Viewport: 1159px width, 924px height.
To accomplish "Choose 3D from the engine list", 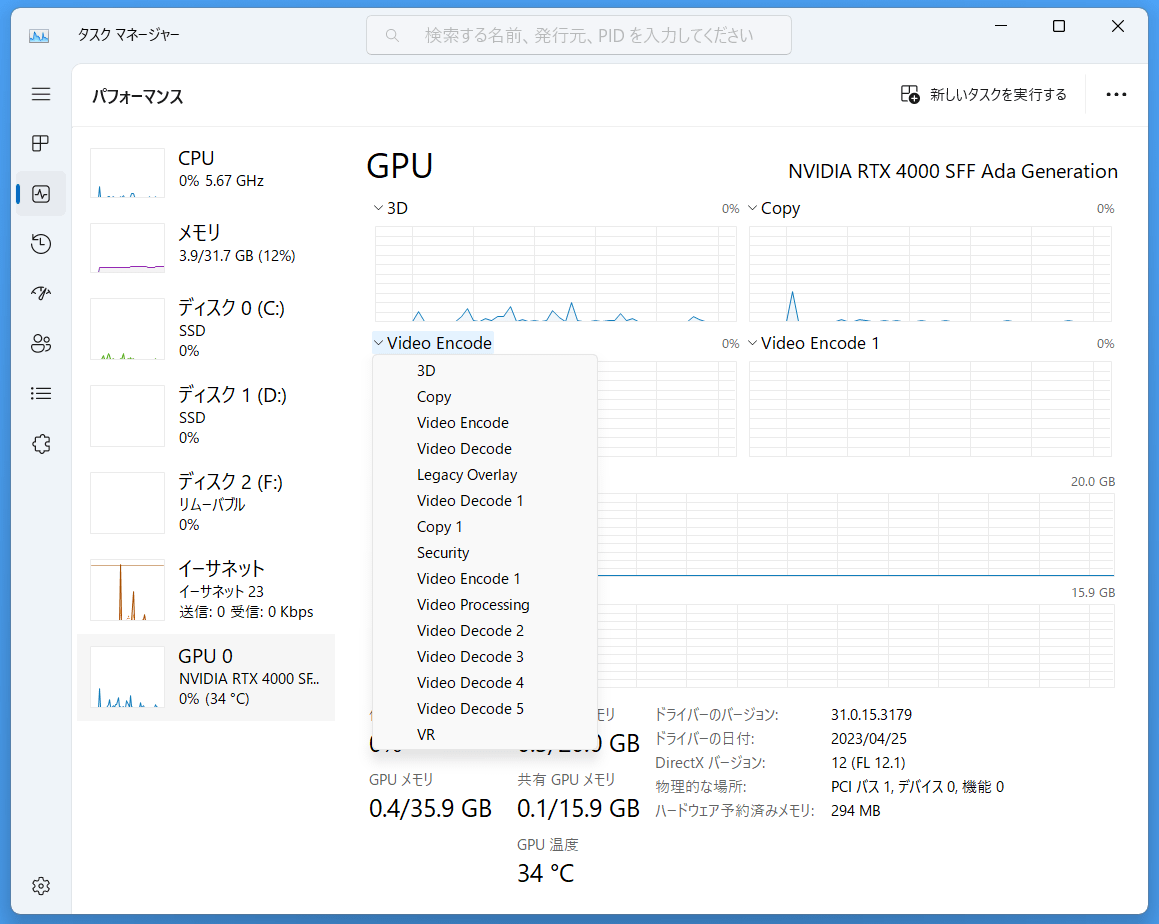I will pyautogui.click(x=485, y=370).
